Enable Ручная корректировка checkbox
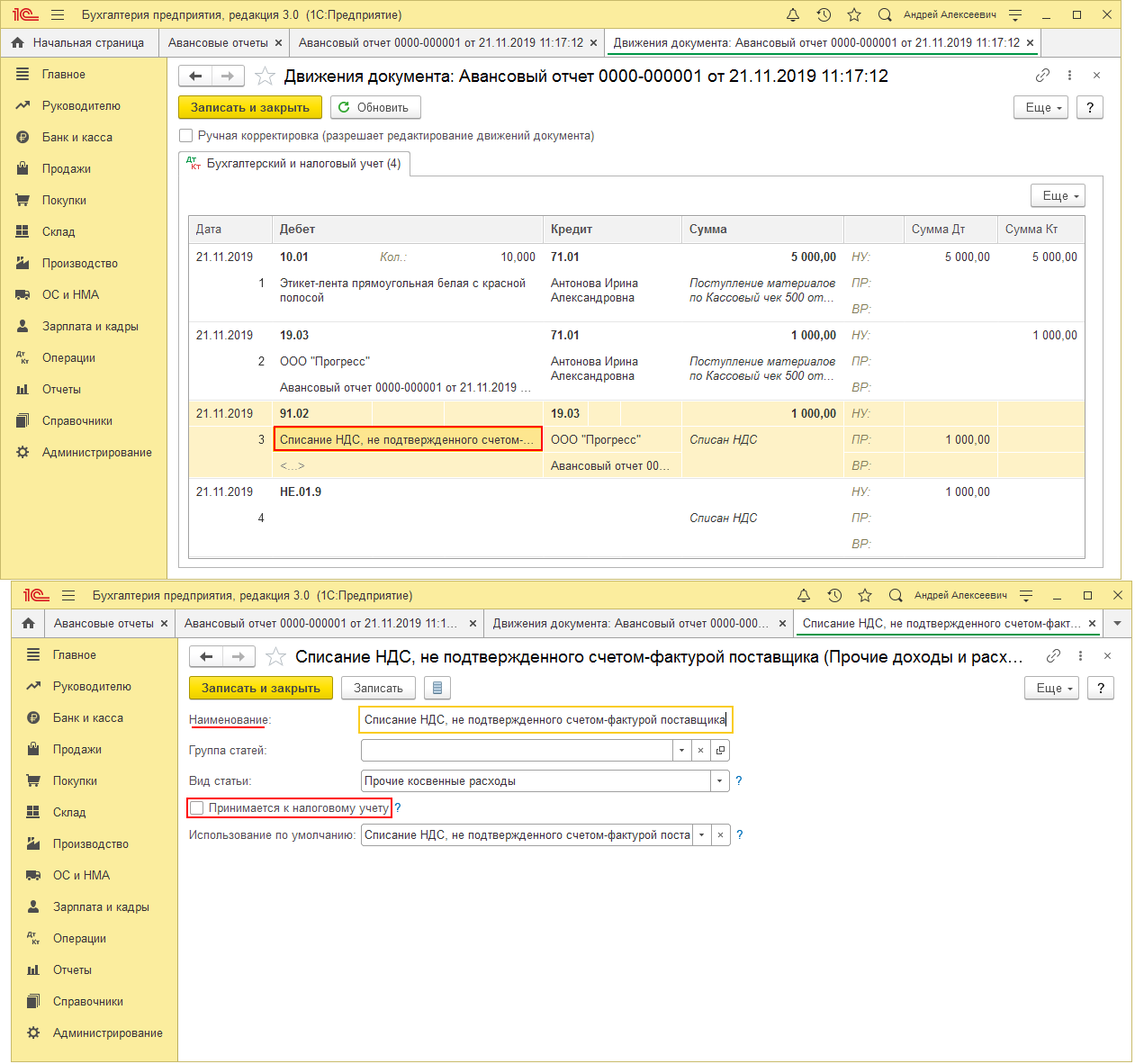Screen dimensions: 1135x1064 [186, 135]
